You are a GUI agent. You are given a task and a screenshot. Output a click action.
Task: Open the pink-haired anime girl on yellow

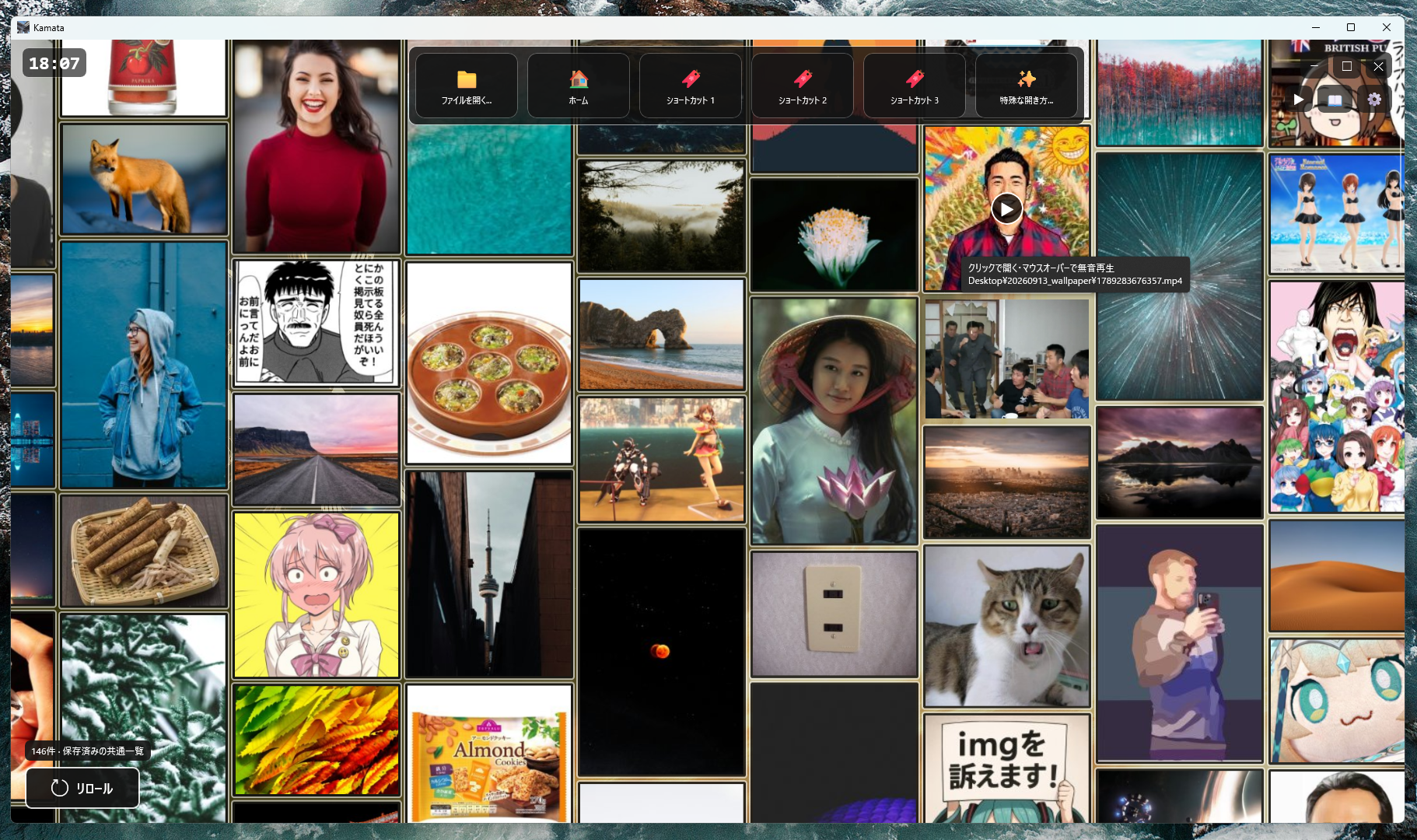click(x=317, y=595)
